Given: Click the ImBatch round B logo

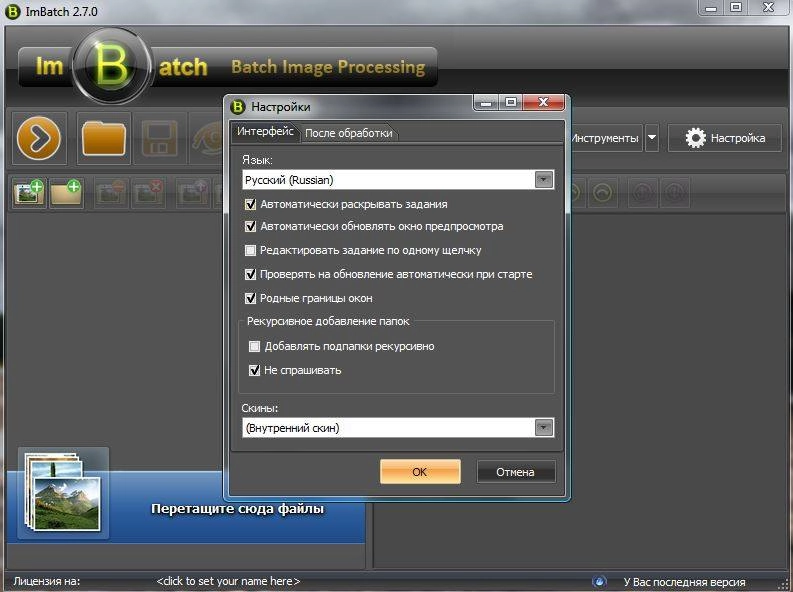Looking at the screenshot, I should [111, 66].
